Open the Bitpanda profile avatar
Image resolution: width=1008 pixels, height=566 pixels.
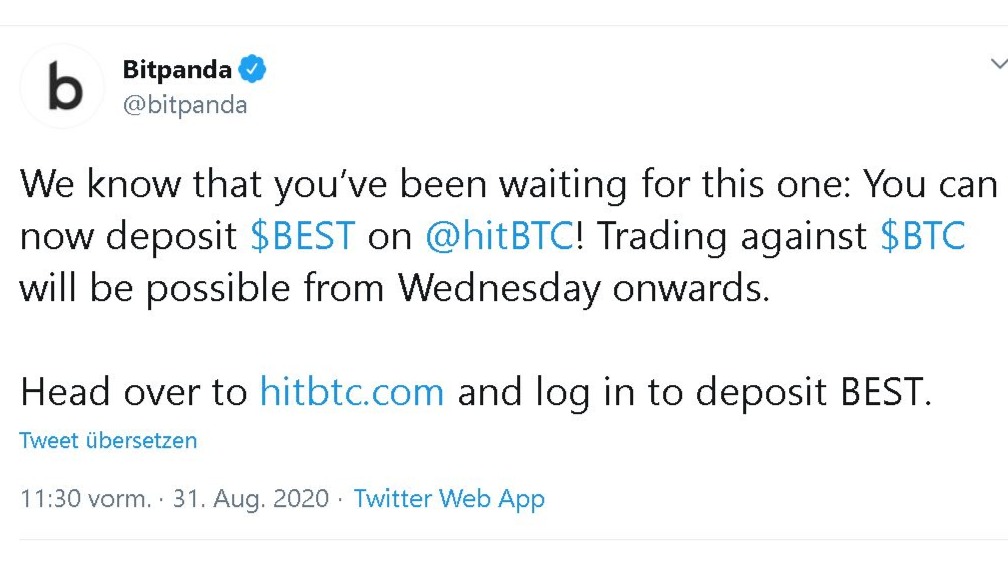pyautogui.click(x=62, y=86)
